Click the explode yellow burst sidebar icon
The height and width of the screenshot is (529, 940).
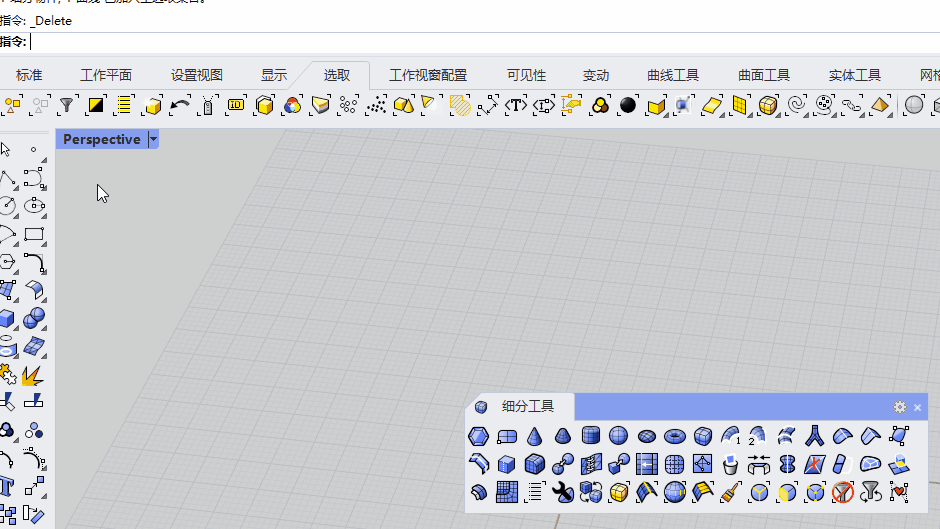coord(33,375)
